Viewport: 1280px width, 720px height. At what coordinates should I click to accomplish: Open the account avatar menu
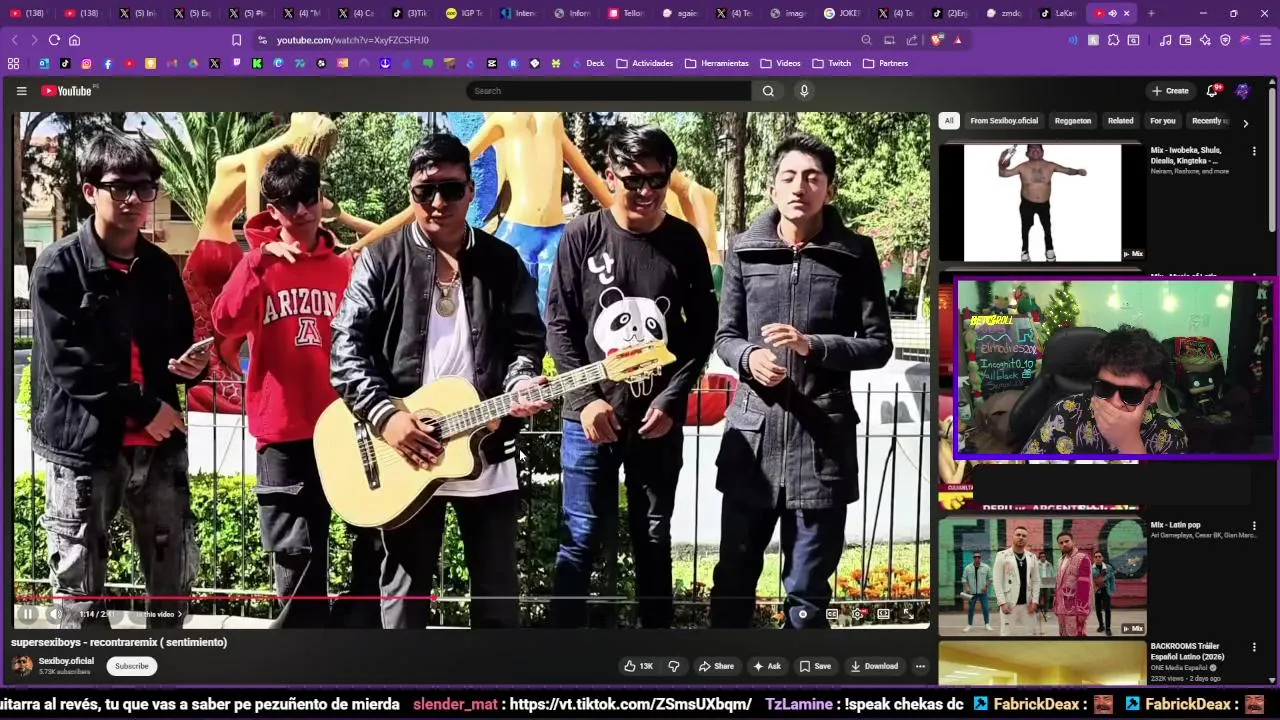coord(1242,91)
